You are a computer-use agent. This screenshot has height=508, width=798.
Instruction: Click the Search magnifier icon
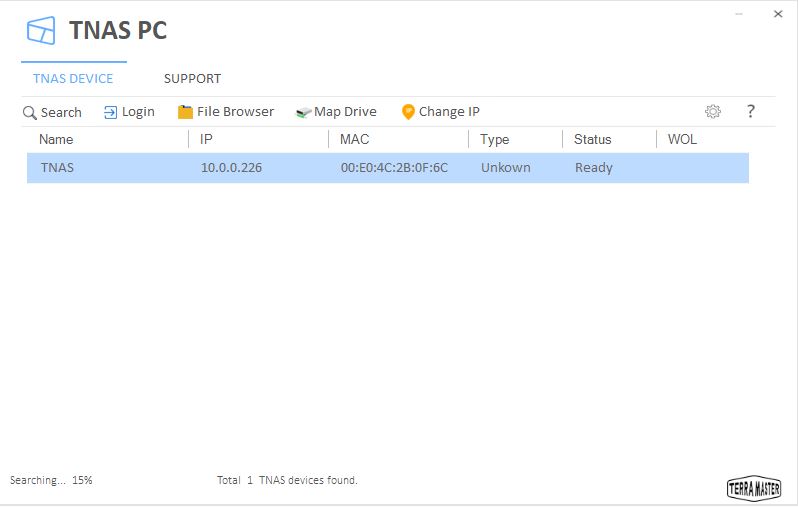tap(30, 112)
